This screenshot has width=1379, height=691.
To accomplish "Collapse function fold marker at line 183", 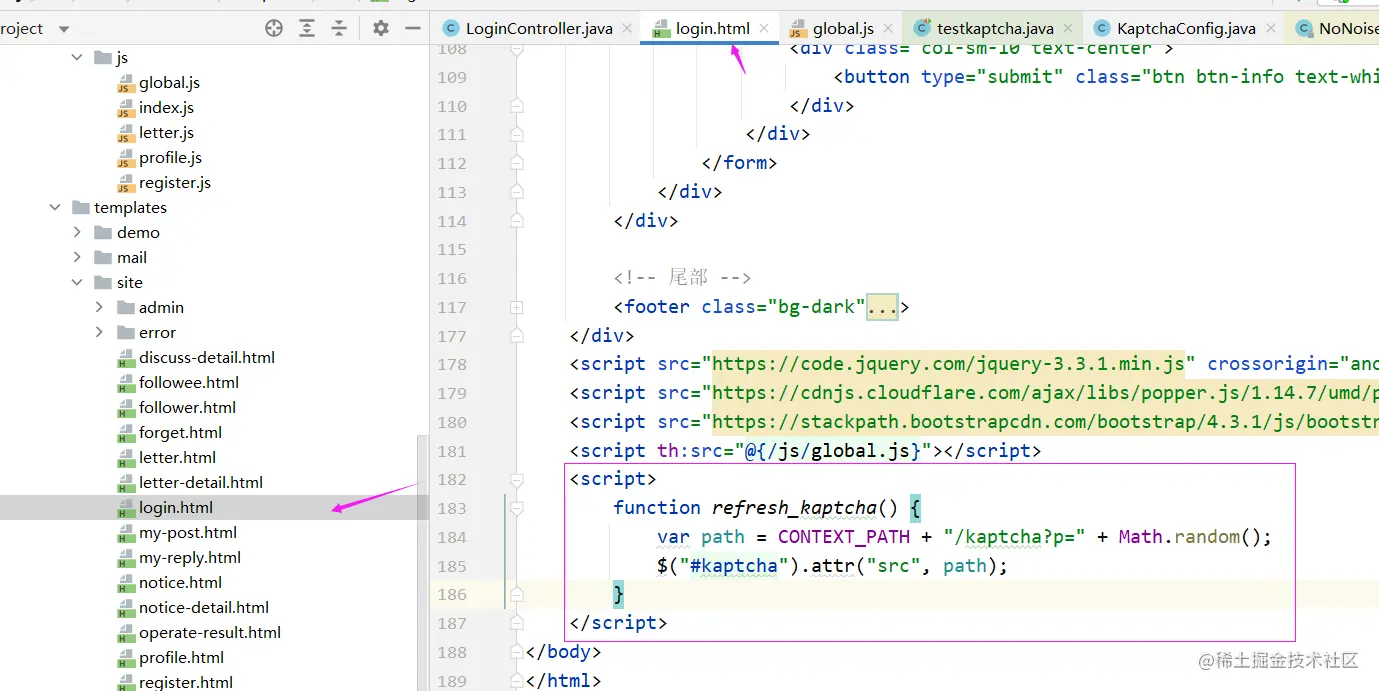I will click(516, 508).
